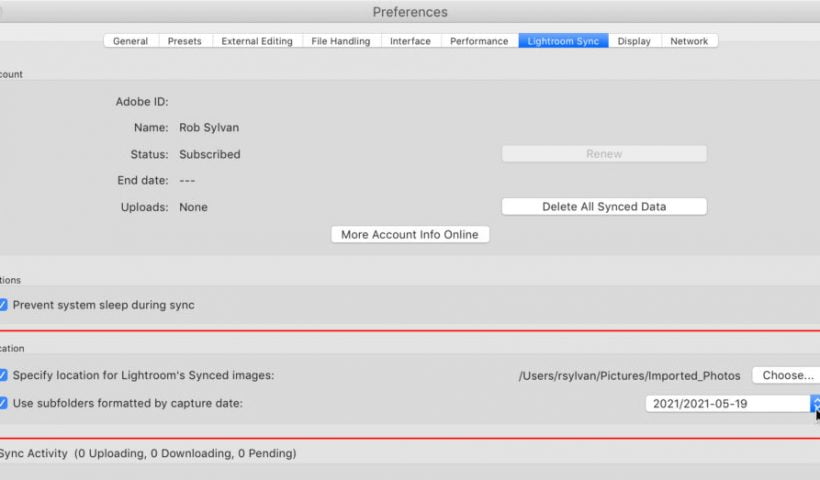Open the Interface preferences tab
Screen dimensions: 820x480
(x=410, y=41)
